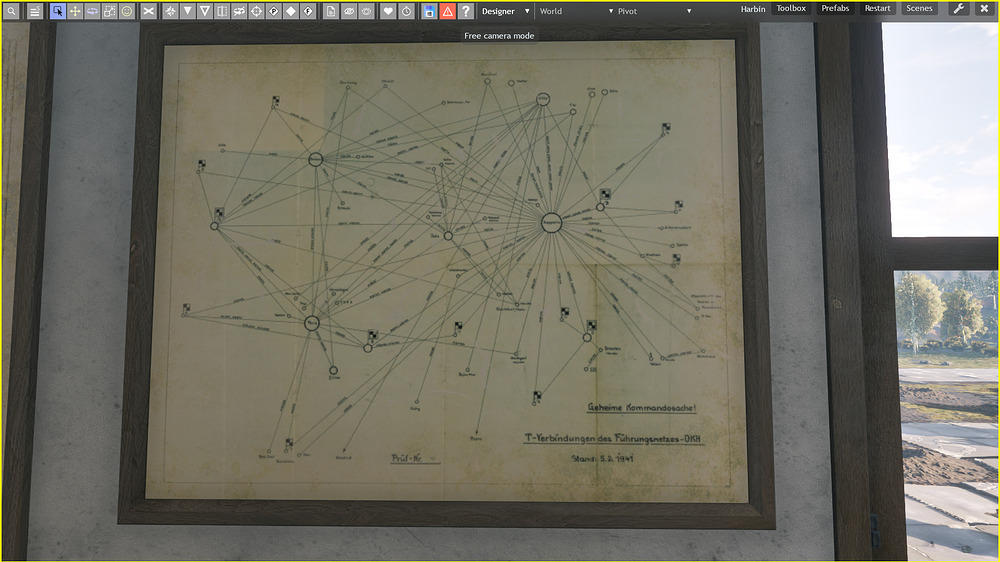Pick the scale tool icon
This screenshot has height=562, width=1000.
click(x=109, y=11)
